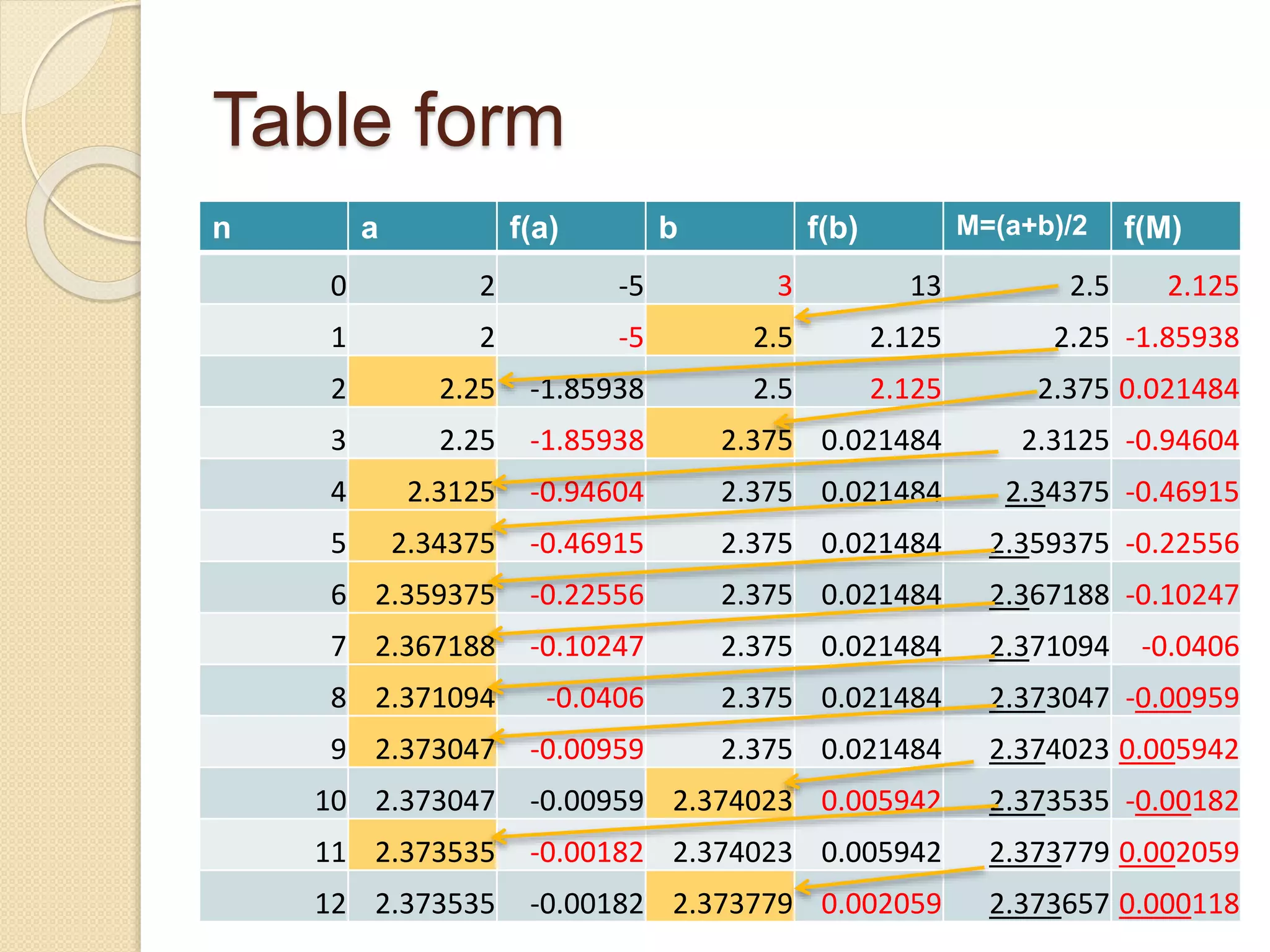This screenshot has width=1270, height=952.
Task: Click the f(M) value '-0.22556' in row 5
Action: click(1182, 543)
